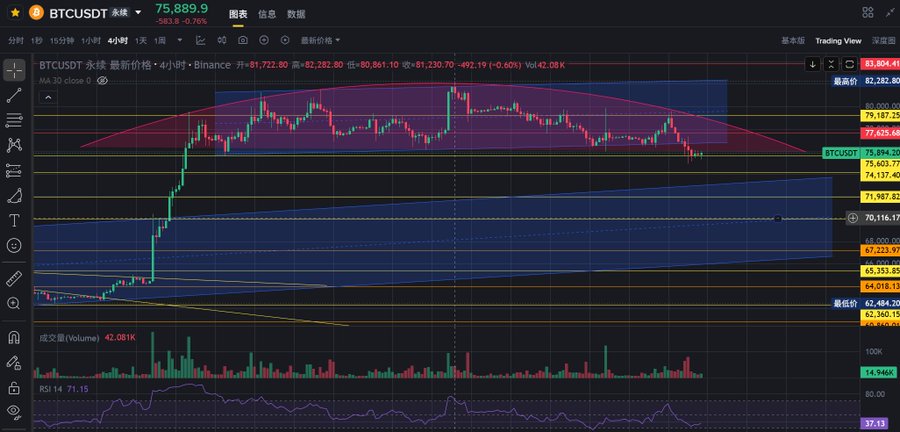
Task: Expand more time intervals dropdown arrow
Action: pyautogui.click(x=180, y=40)
